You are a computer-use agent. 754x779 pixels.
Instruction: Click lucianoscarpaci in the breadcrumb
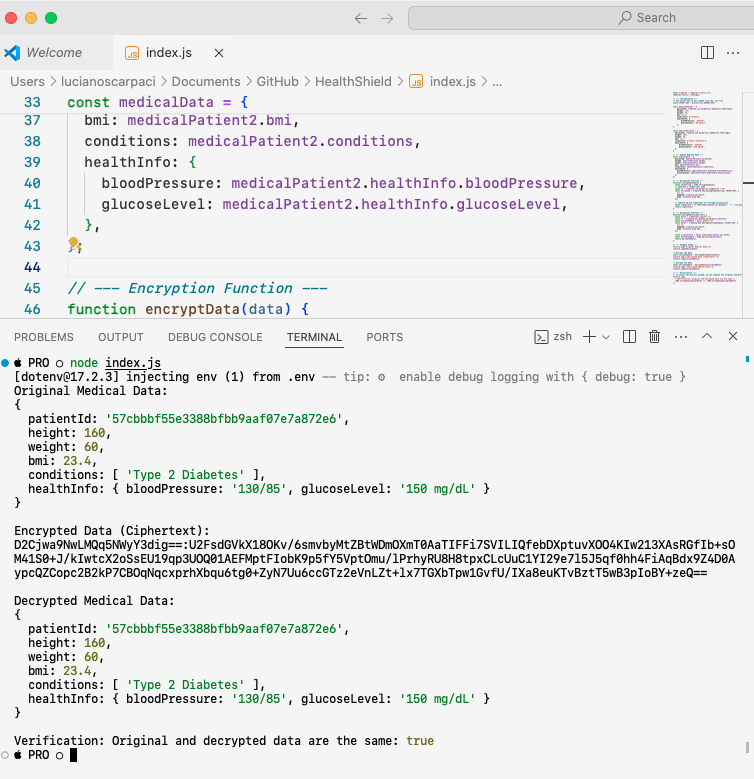108,81
